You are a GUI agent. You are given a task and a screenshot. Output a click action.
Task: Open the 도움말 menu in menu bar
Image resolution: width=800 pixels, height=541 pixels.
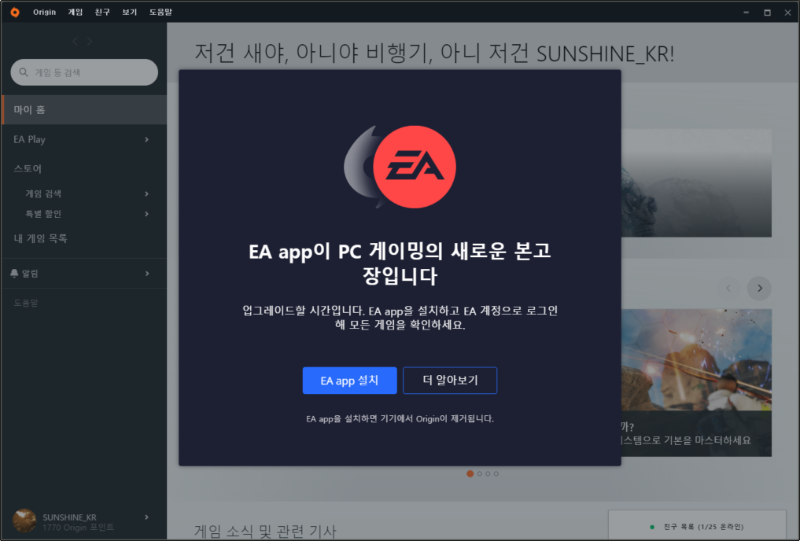pyautogui.click(x=161, y=12)
